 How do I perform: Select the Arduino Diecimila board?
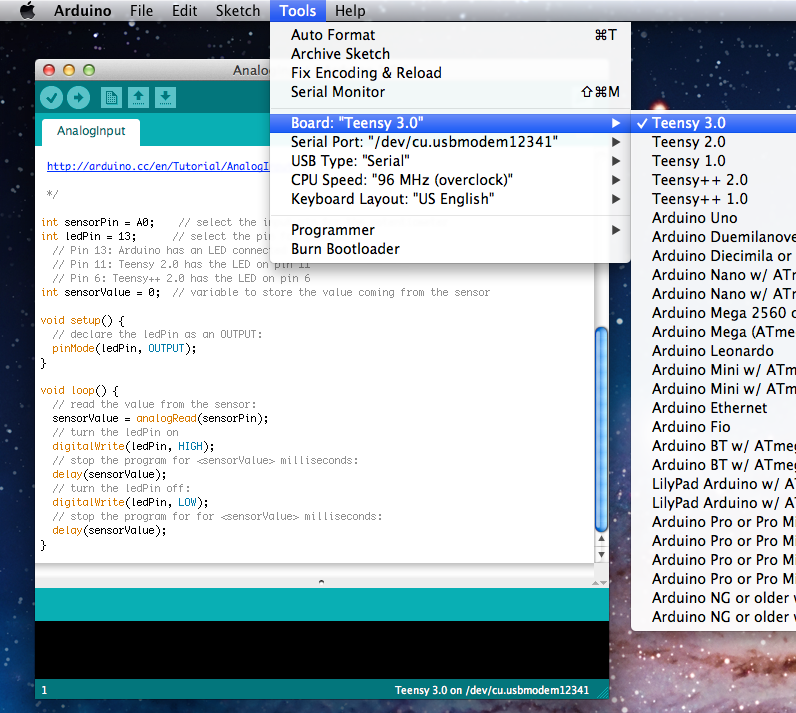click(713, 256)
